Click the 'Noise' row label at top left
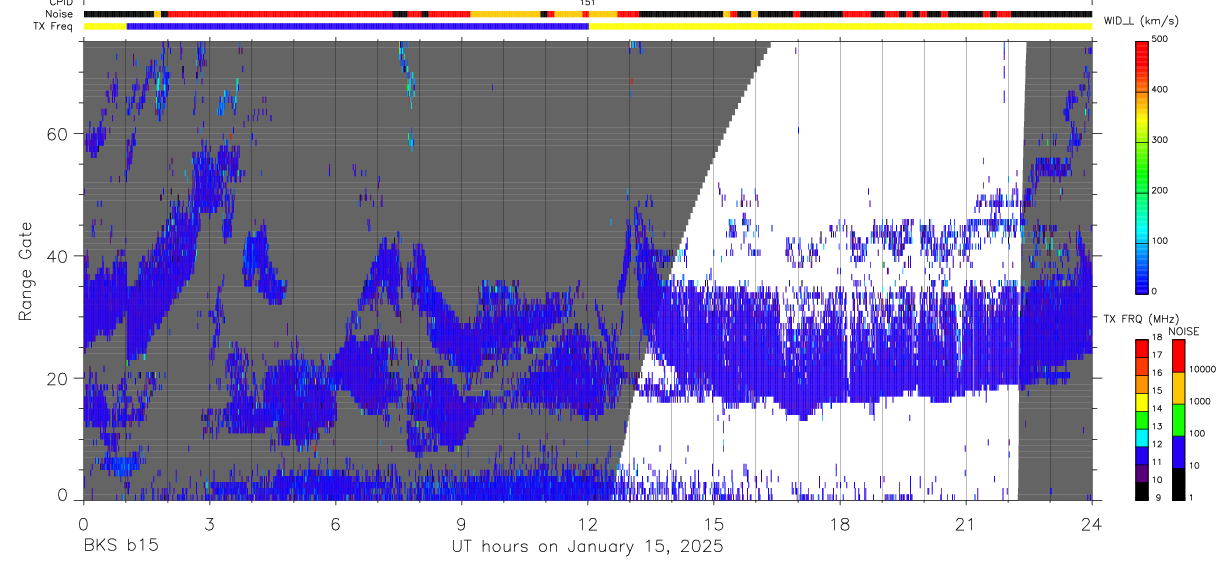This screenshot has width=1228, height=567. [x=60, y=14]
